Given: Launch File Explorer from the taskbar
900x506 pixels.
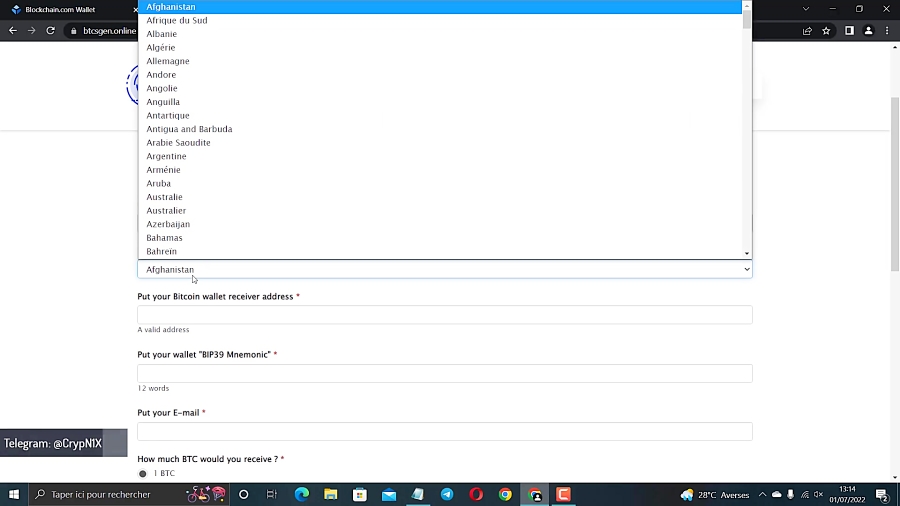Looking at the screenshot, I should point(330,495).
